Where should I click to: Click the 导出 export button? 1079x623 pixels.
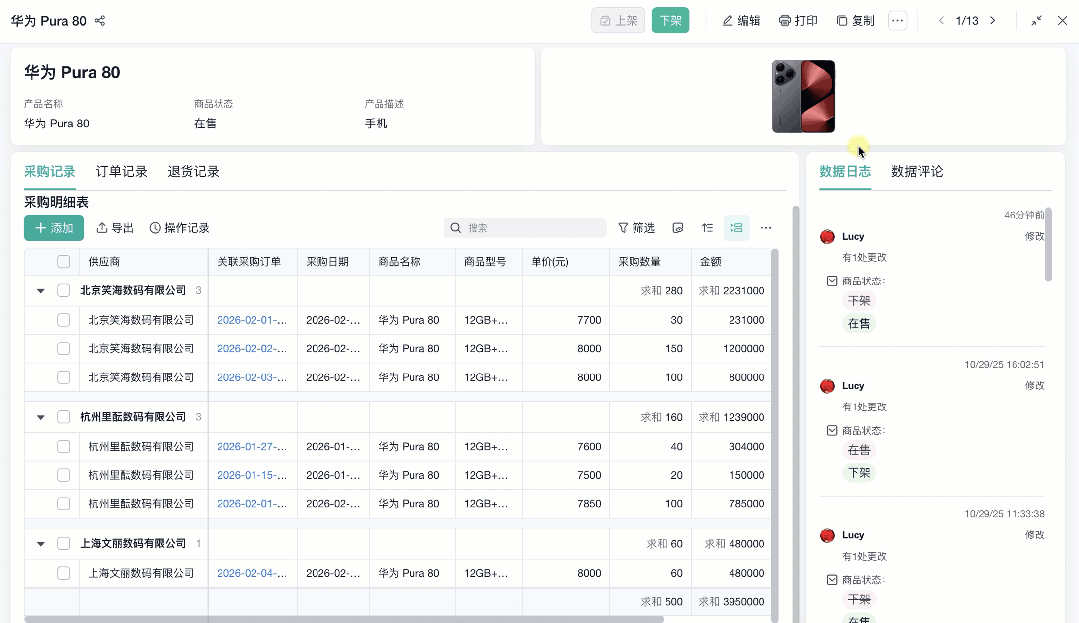click(x=115, y=228)
